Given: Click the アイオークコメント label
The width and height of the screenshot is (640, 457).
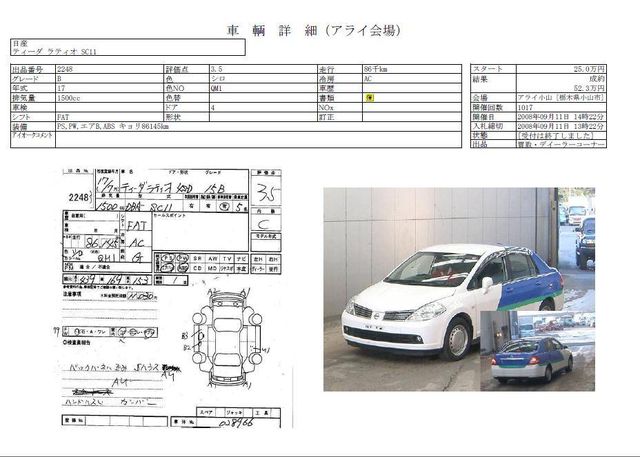Looking at the screenshot, I should coord(32,135).
